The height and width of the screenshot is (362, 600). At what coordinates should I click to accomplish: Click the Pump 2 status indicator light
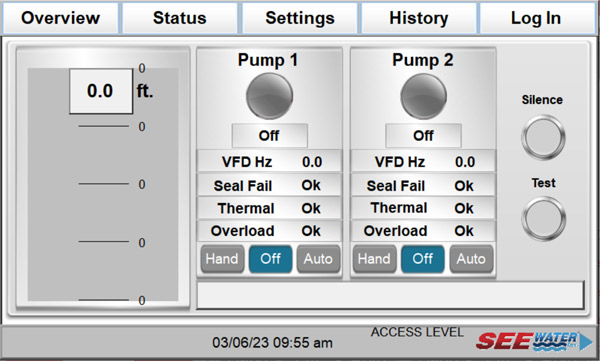[423, 96]
